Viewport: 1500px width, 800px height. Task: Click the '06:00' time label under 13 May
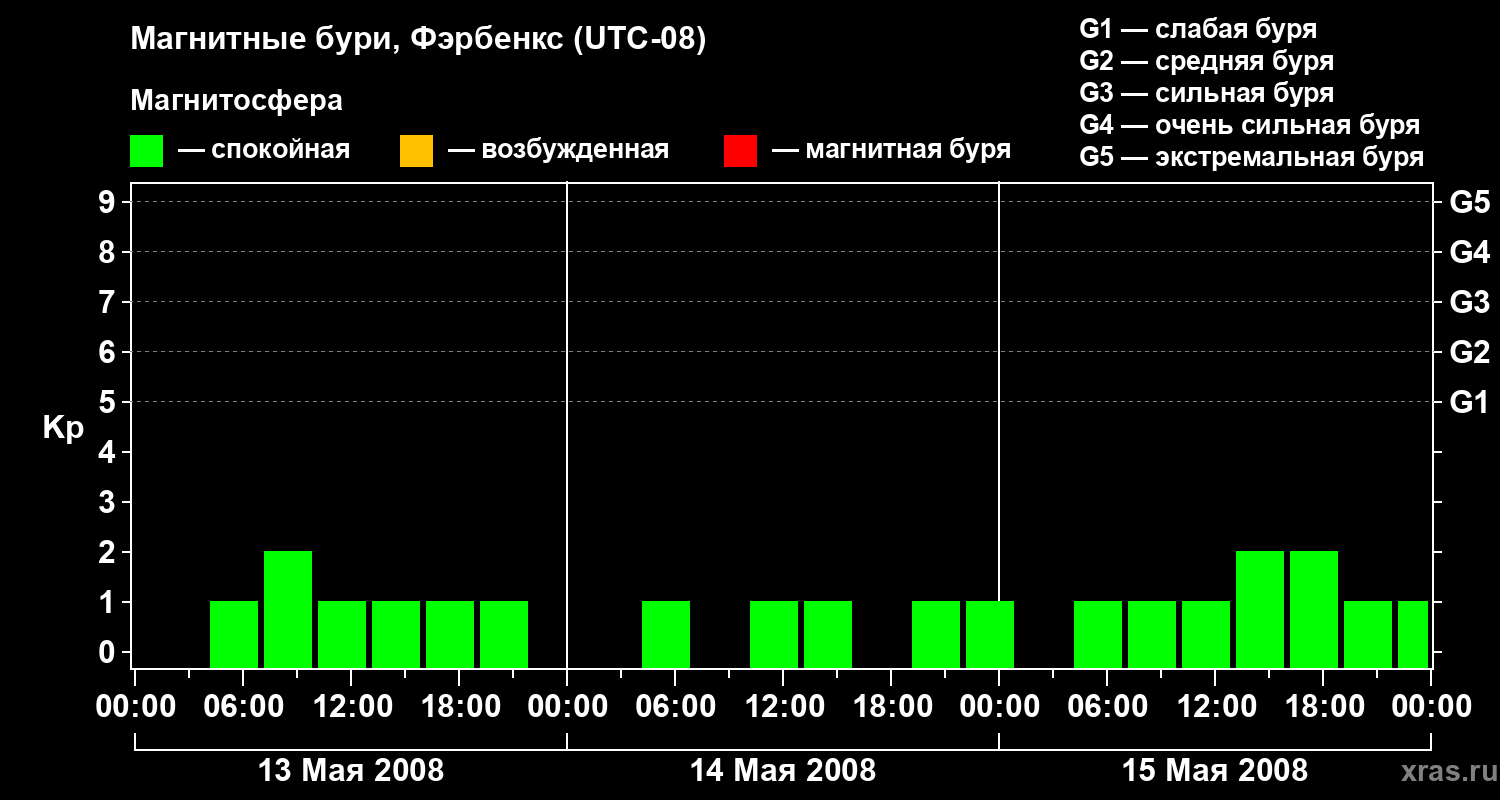pos(243,707)
